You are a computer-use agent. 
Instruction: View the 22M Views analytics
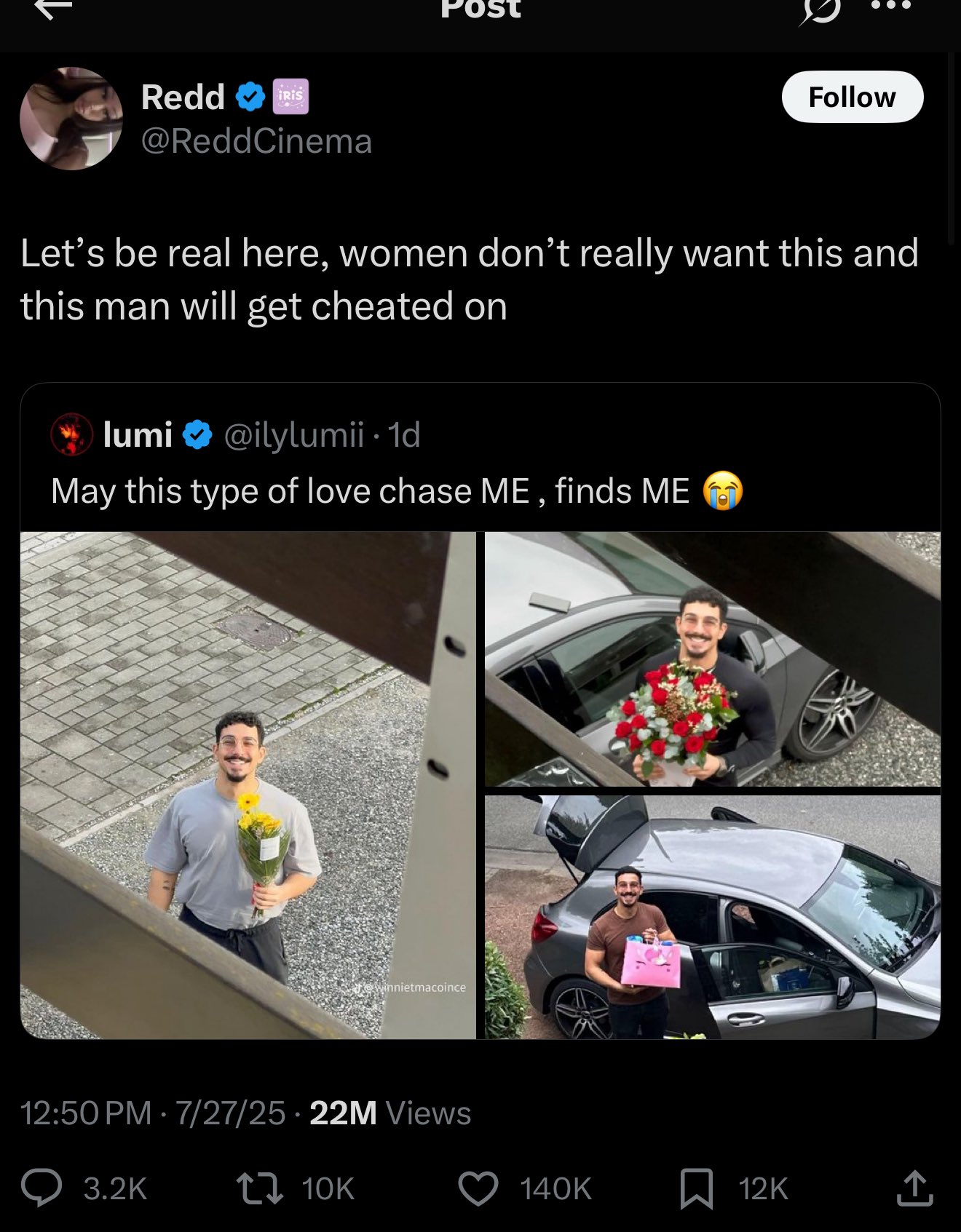click(x=390, y=1113)
